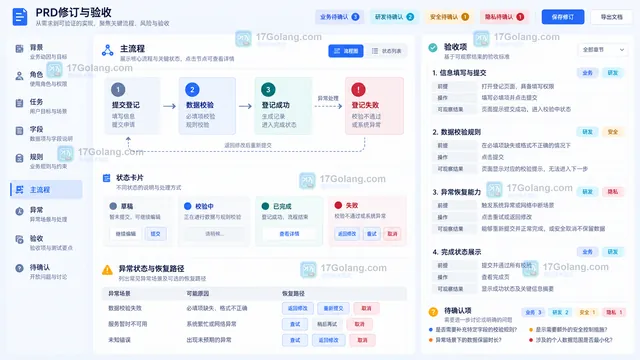The width and height of the screenshot is (640, 360).
Task: Click 重试 in the 服务暂时不可用 row
Action: click(295, 324)
